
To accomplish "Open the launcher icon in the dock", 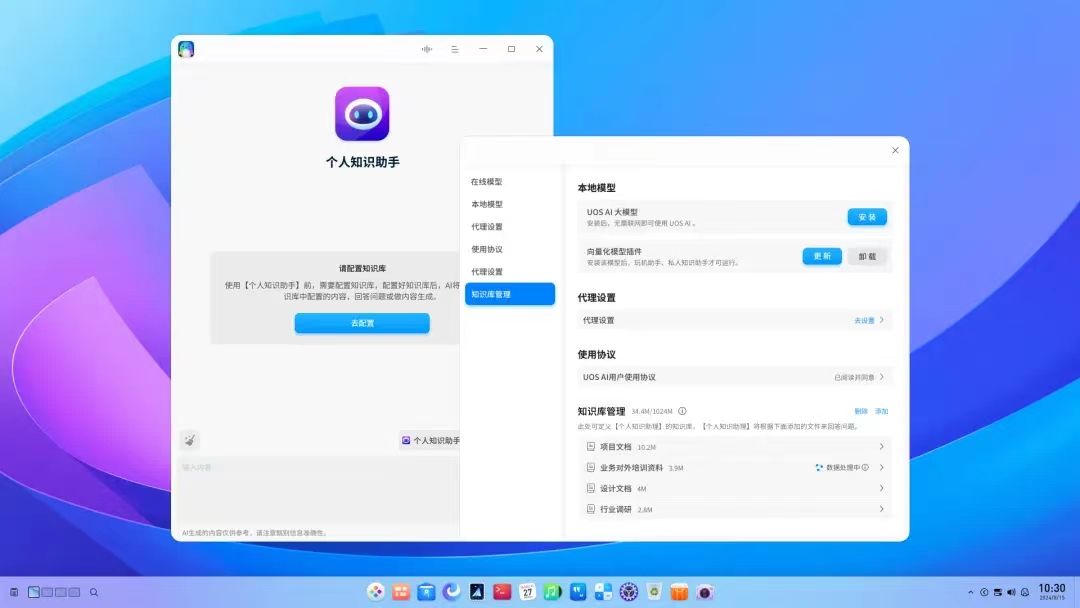I will (375, 591).
